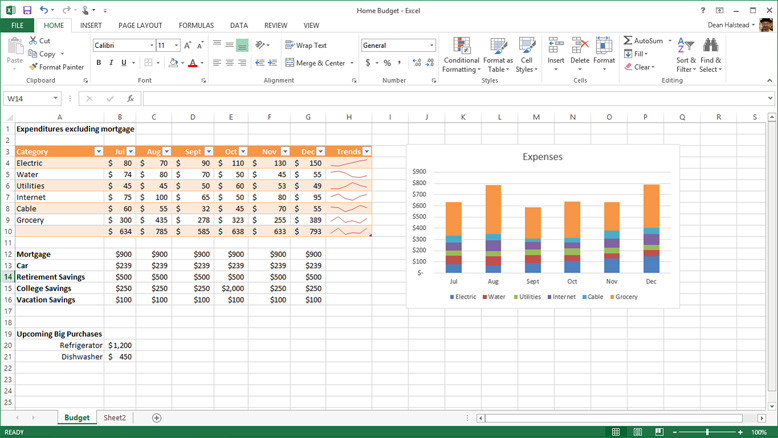Click the Format Painter tool
Viewport: 778px width, 438px height.
click(x=57, y=67)
